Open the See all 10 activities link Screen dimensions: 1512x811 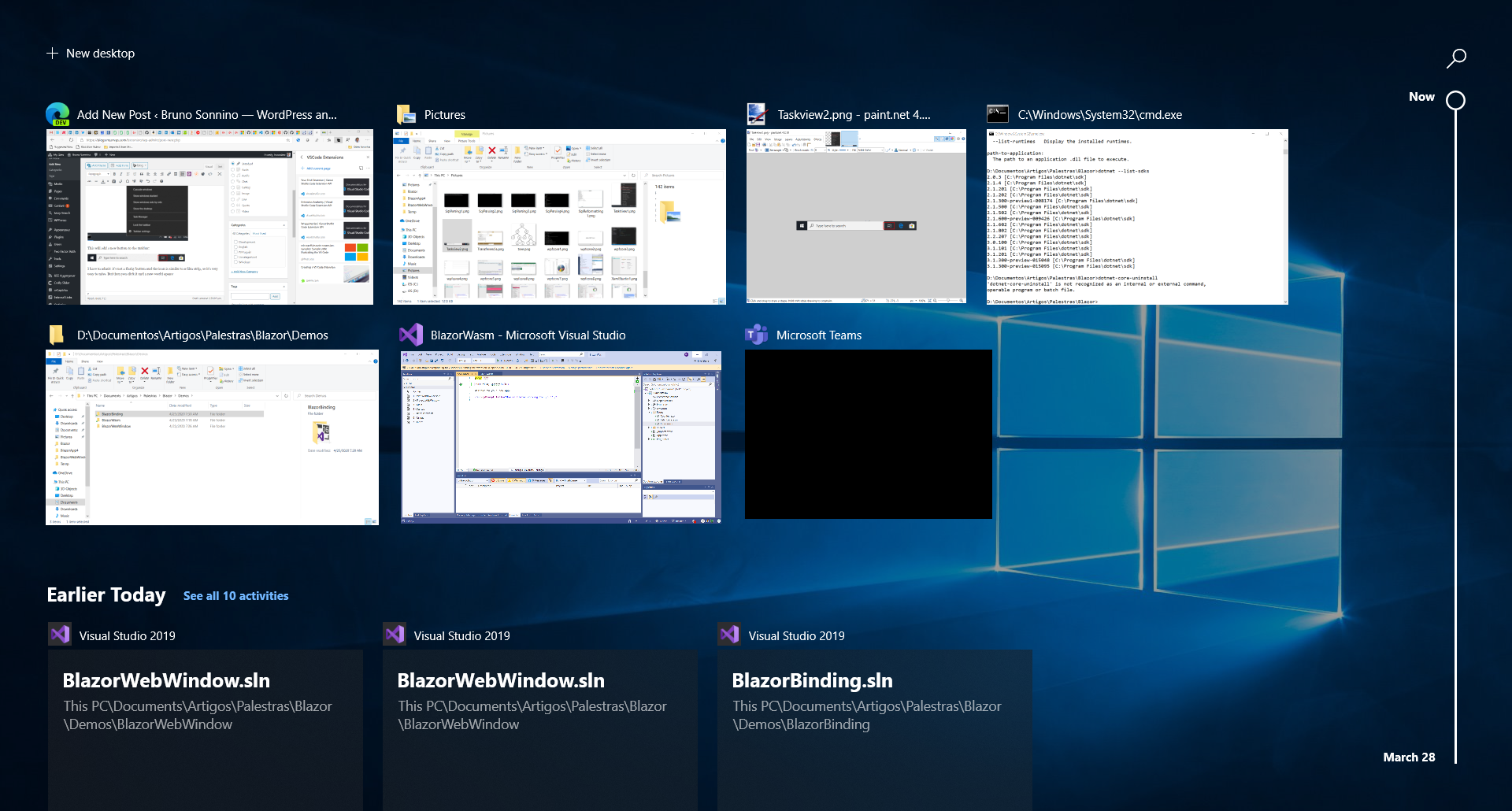pyautogui.click(x=235, y=596)
